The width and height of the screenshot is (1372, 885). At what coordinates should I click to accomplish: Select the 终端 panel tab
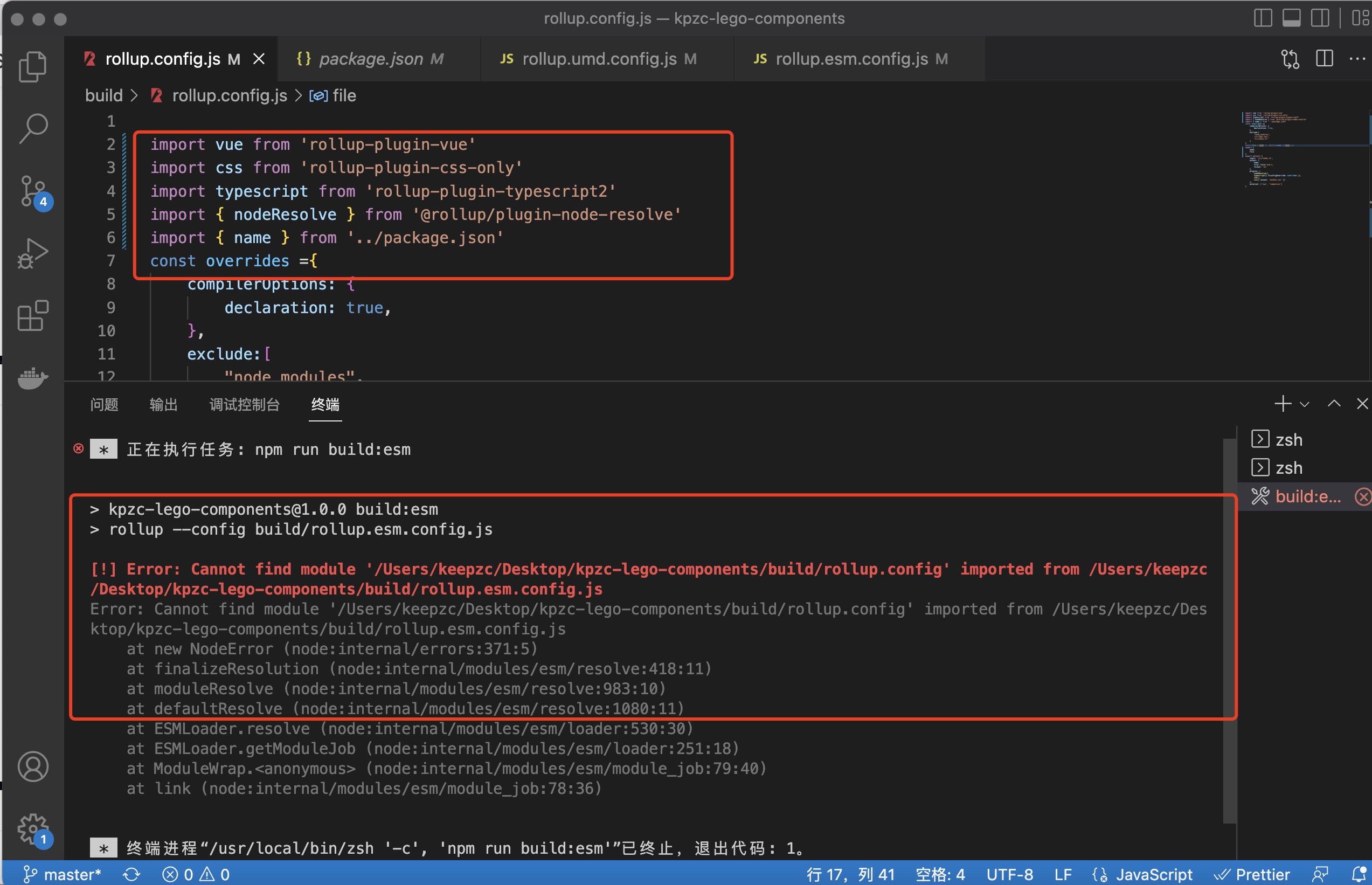[325, 405]
